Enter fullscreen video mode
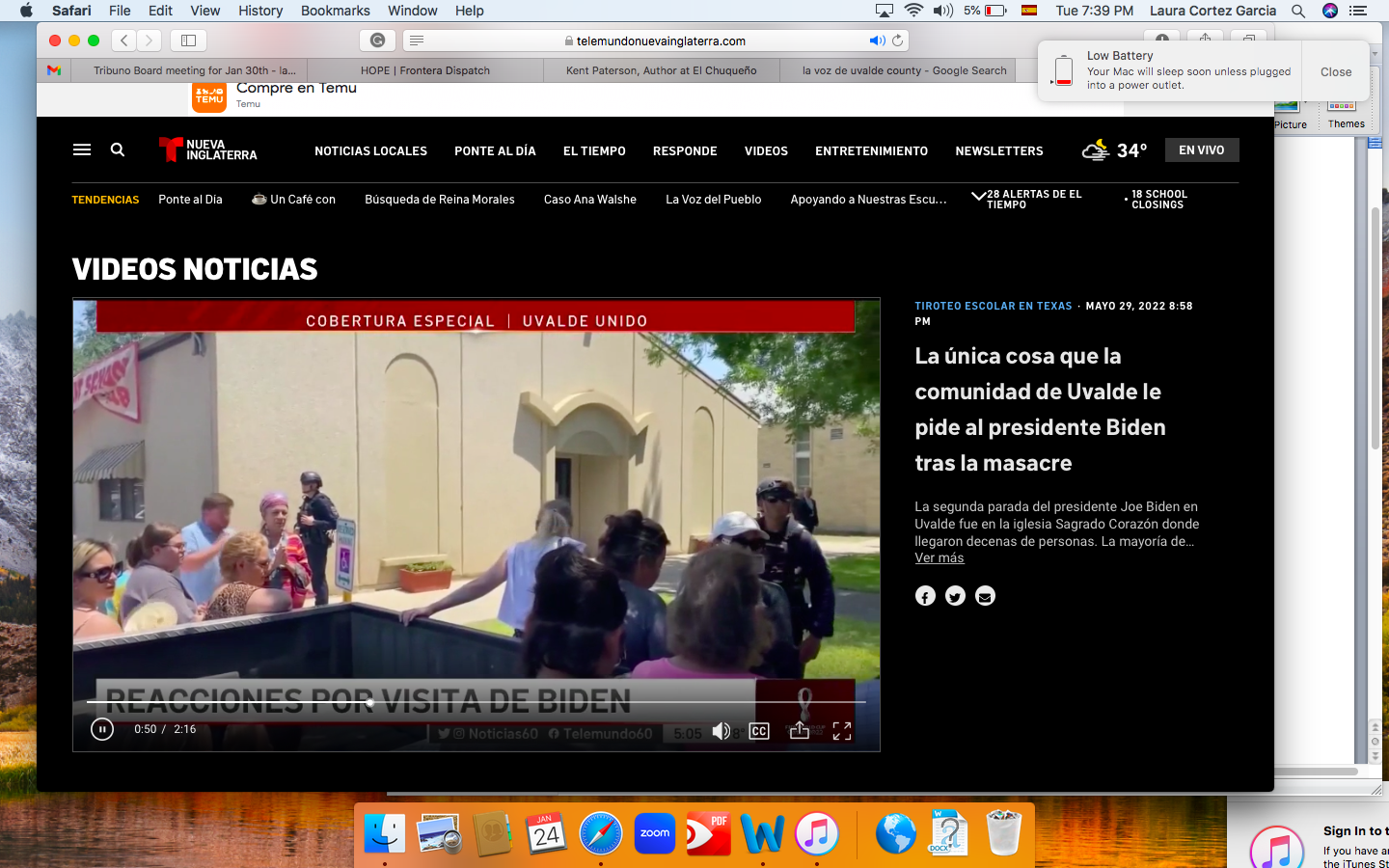The width and height of the screenshot is (1389, 868). pos(842,731)
